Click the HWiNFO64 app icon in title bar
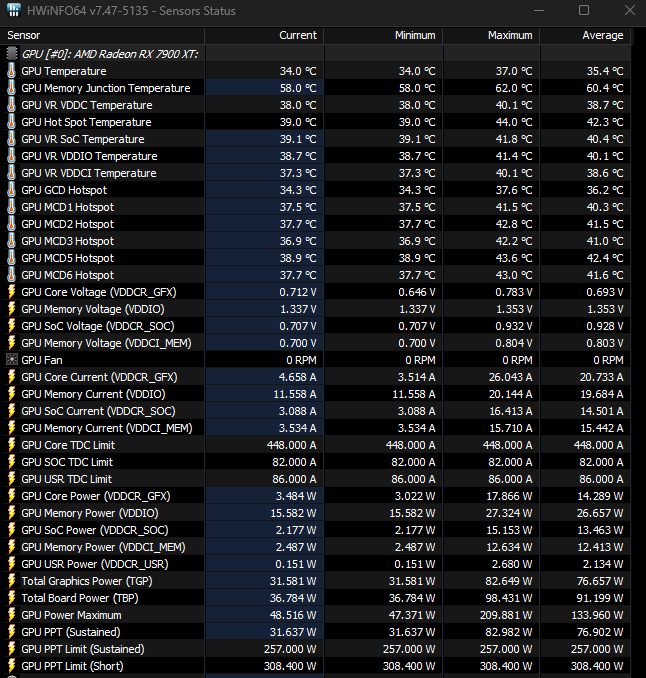Screen dimensions: 646x678 pyautogui.click(x=14, y=10)
